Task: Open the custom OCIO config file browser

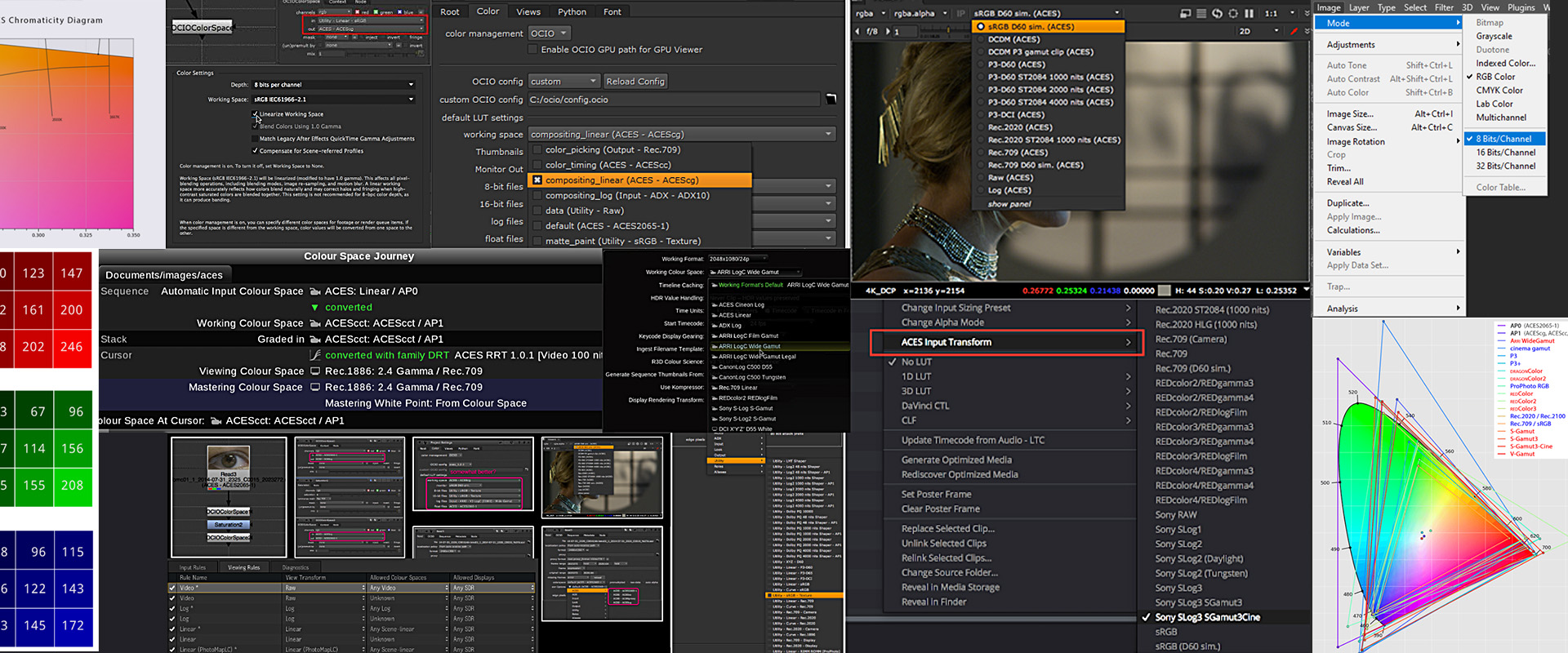Action: click(831, 99)
